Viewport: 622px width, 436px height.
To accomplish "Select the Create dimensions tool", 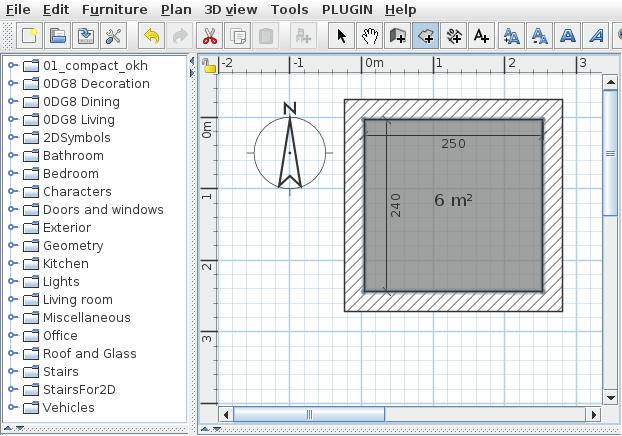I will tap(453, 36).
